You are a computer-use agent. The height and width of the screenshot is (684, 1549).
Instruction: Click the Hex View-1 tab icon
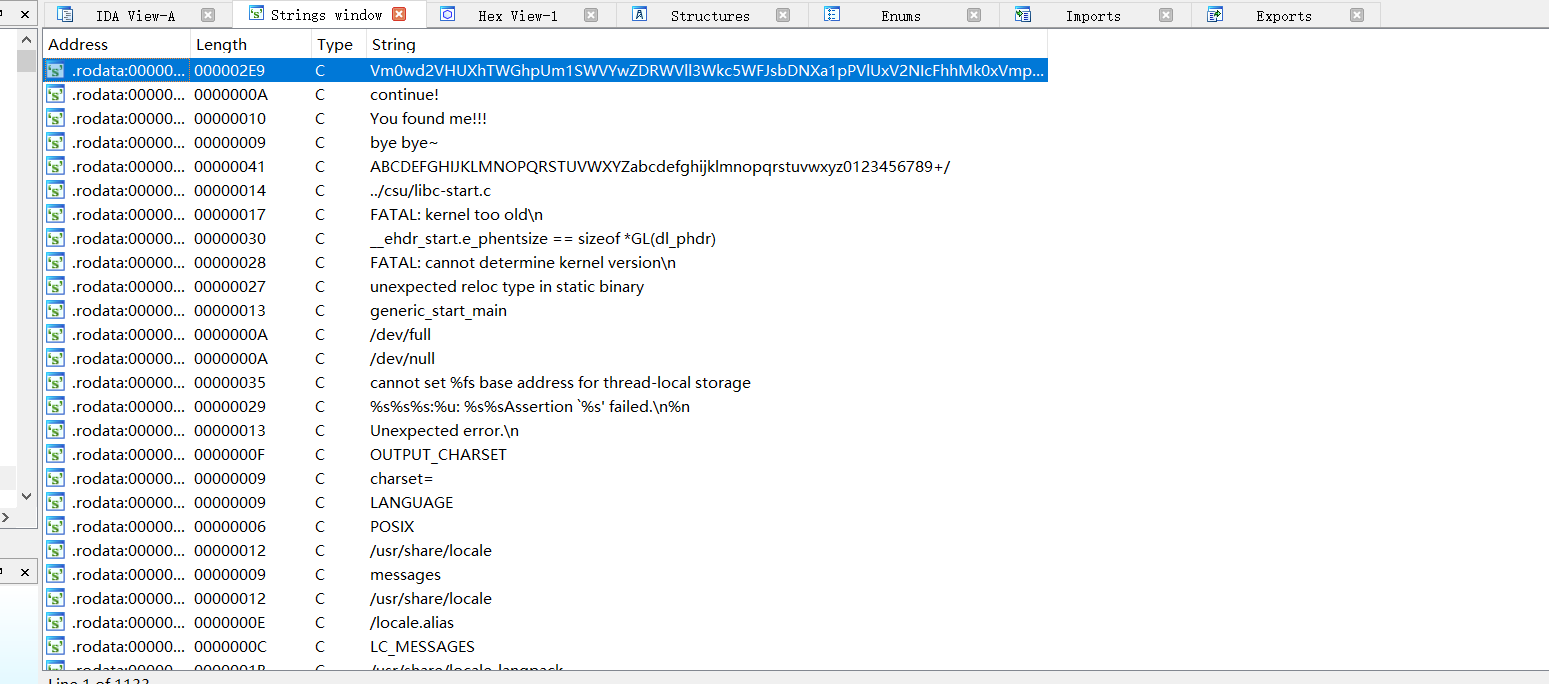(x=448, y=15)
